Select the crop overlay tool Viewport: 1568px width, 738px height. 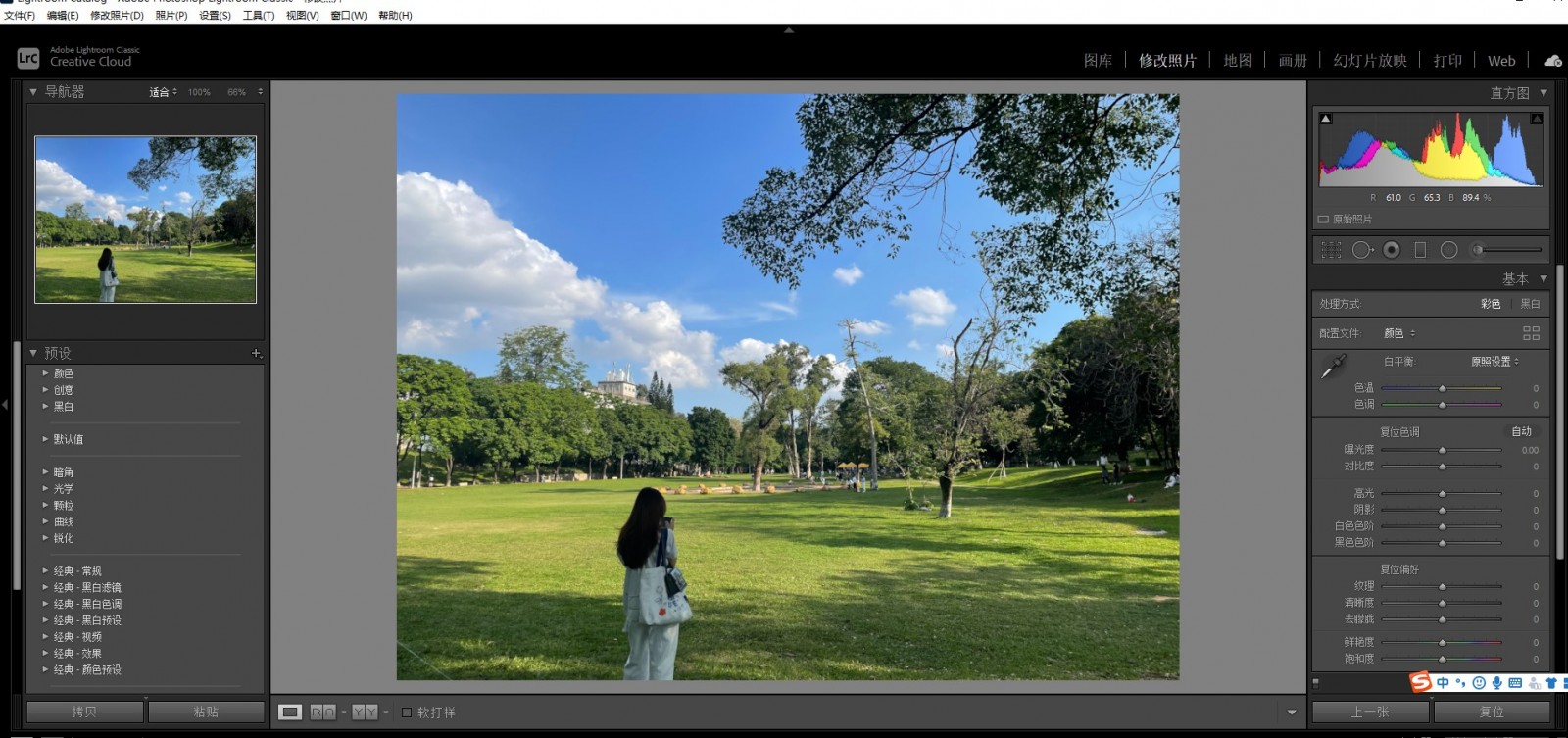[1331, 250]
